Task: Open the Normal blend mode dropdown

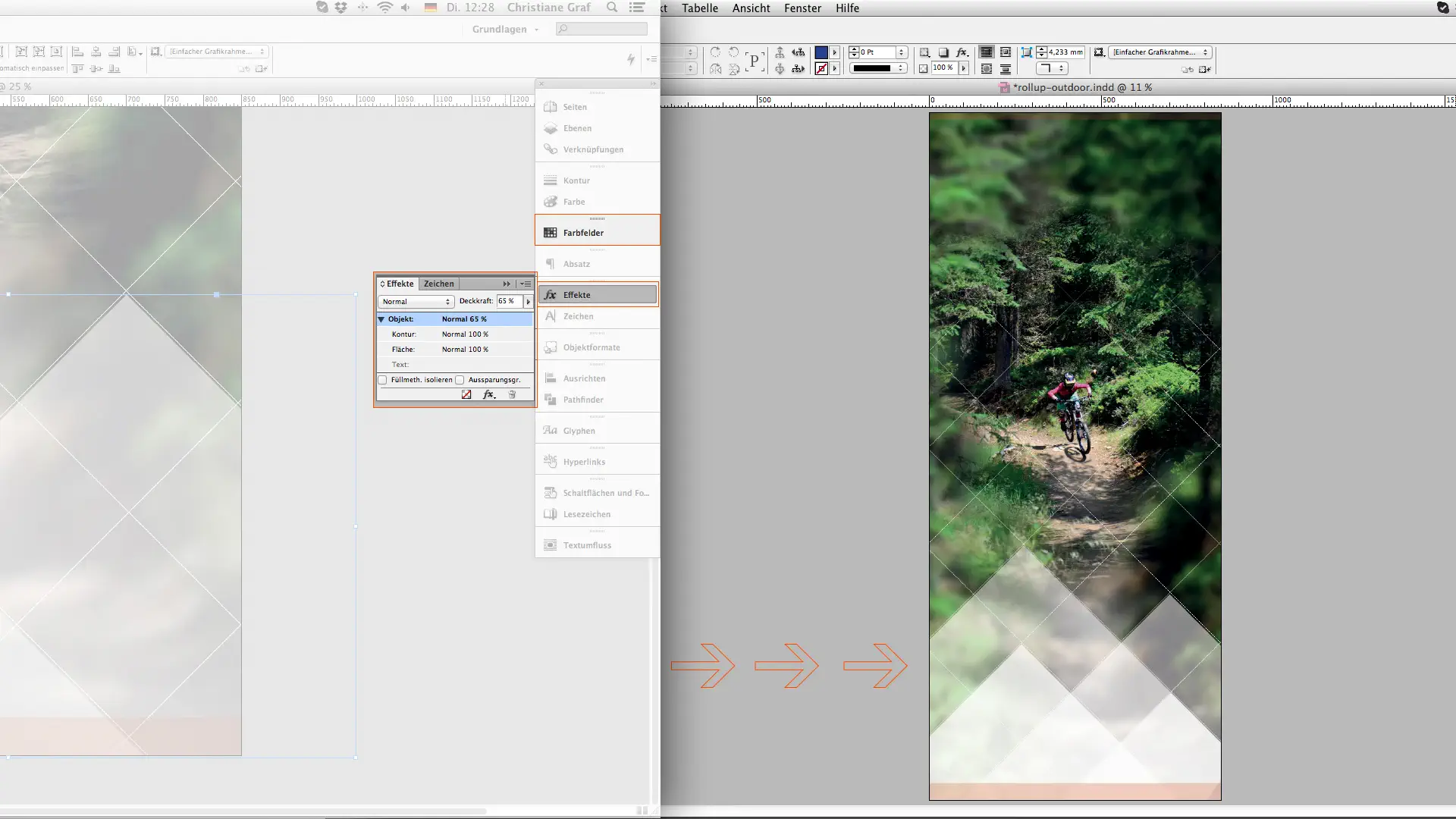Action: pos(416,302)
